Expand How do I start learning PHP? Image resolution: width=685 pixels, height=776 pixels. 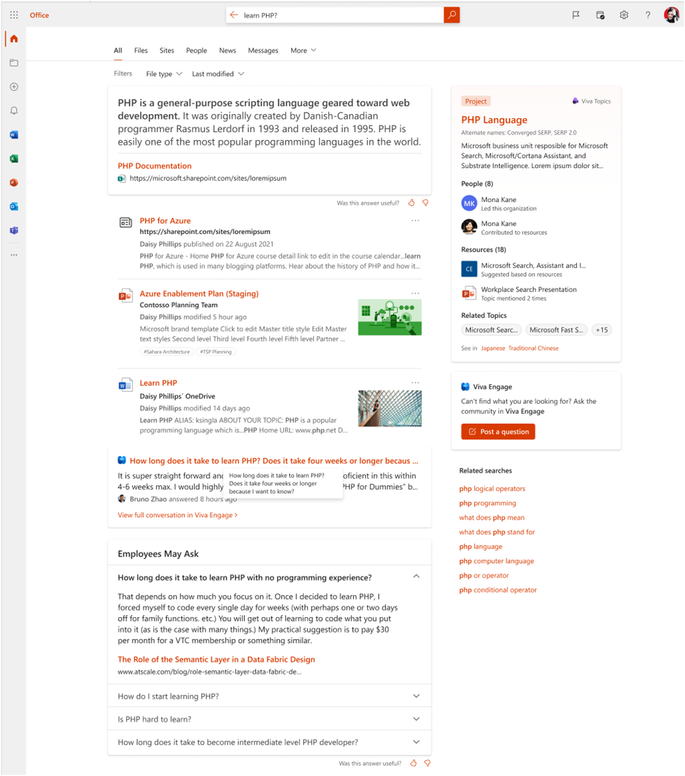coord(269,696)
